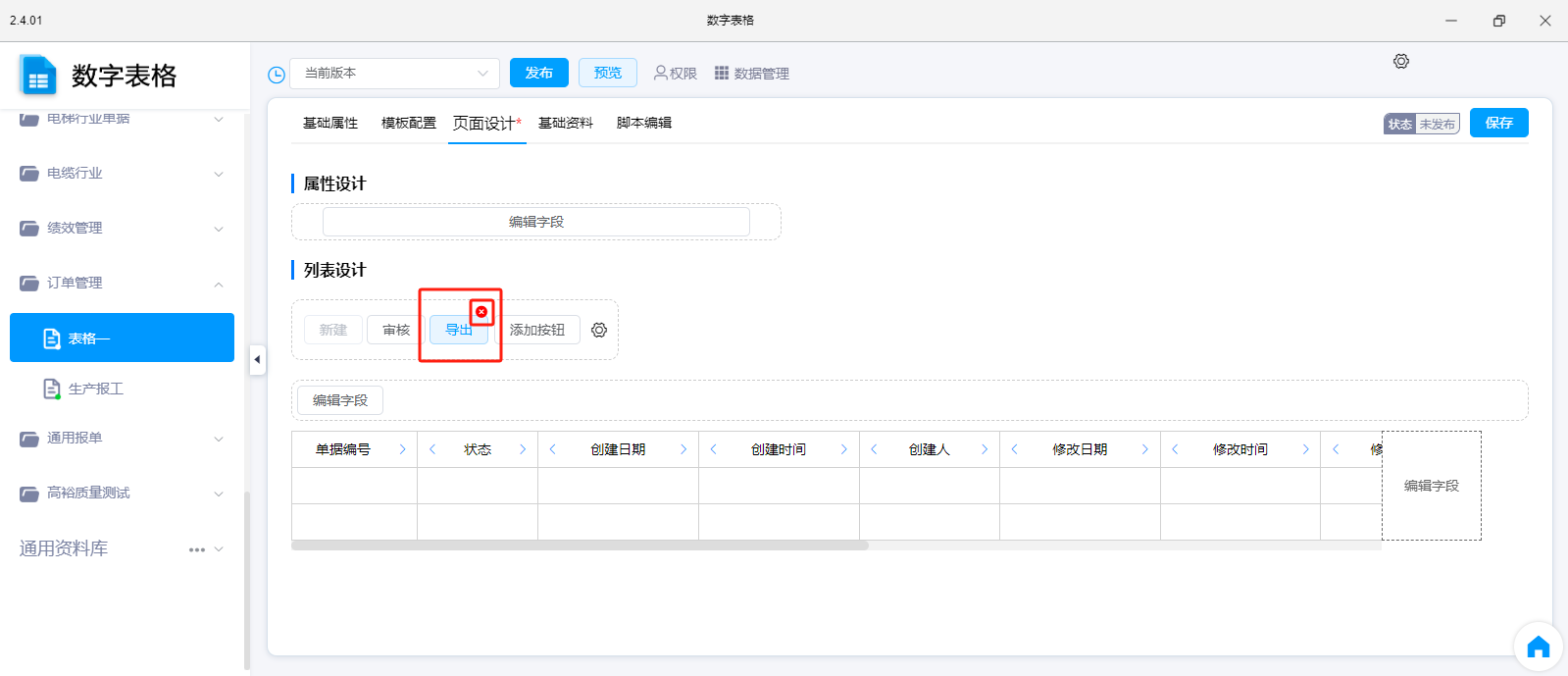Screen dimensions: 1568x676
Task: Move 状态 column right with arrow
Action: 523,449
